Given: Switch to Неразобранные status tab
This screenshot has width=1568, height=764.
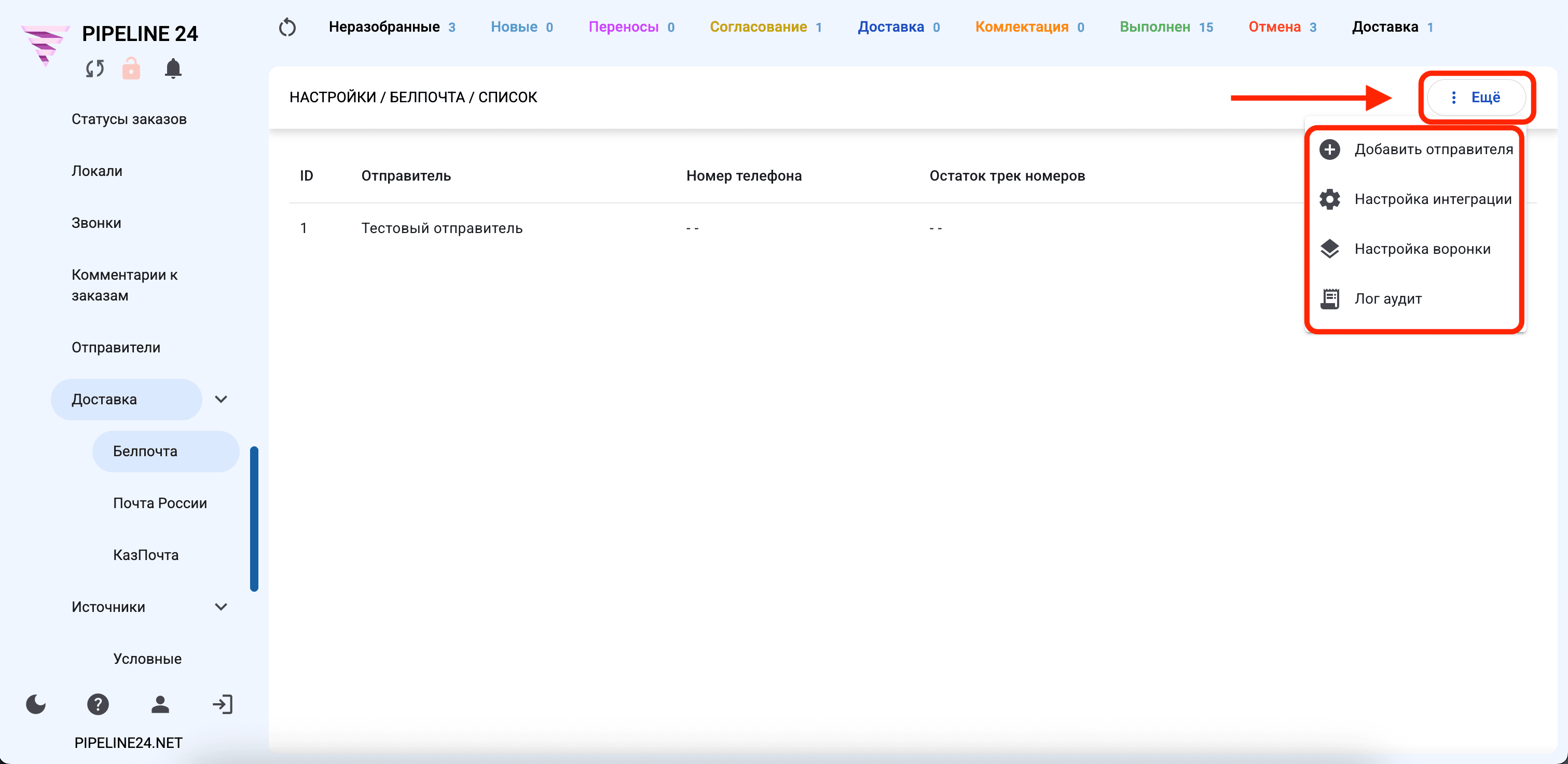Looking at the screenshot, I should coord(392,28).
